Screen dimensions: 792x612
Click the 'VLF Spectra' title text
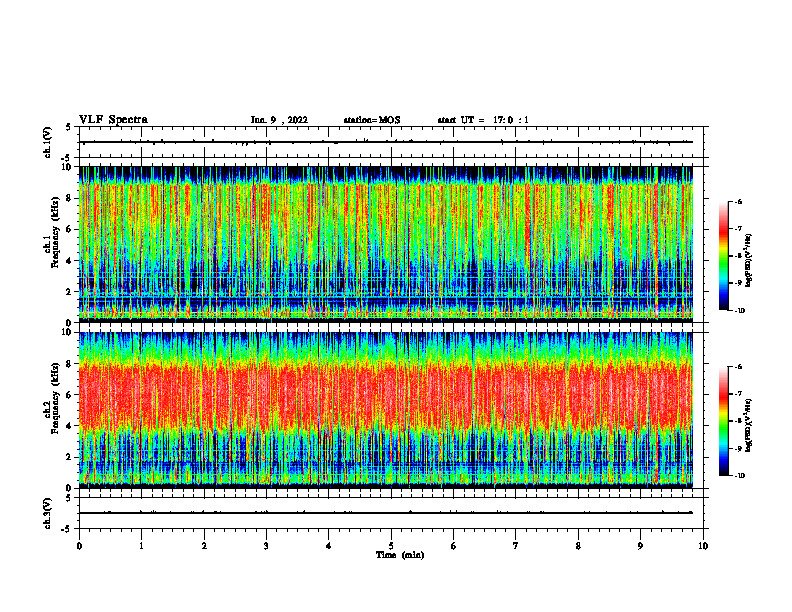point(113,120)
